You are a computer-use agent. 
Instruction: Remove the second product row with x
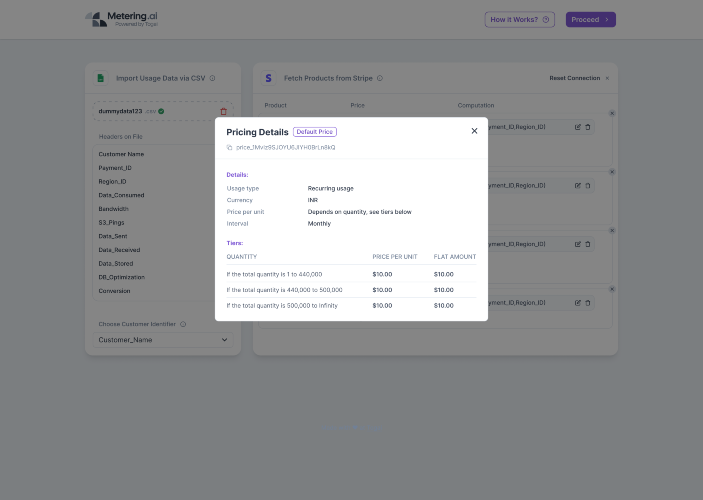(612, 172)
